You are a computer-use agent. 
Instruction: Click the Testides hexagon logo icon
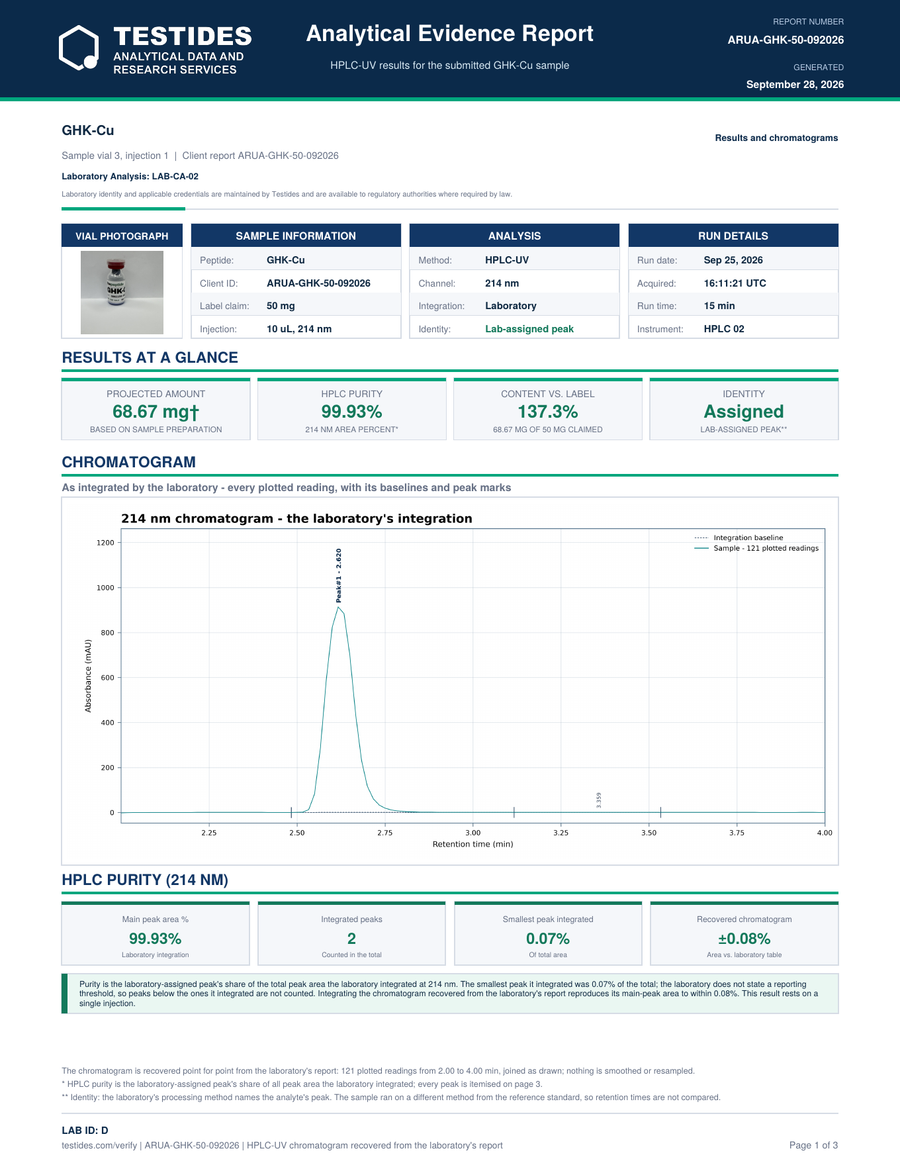pyautogui.click(x=79, y=48)
